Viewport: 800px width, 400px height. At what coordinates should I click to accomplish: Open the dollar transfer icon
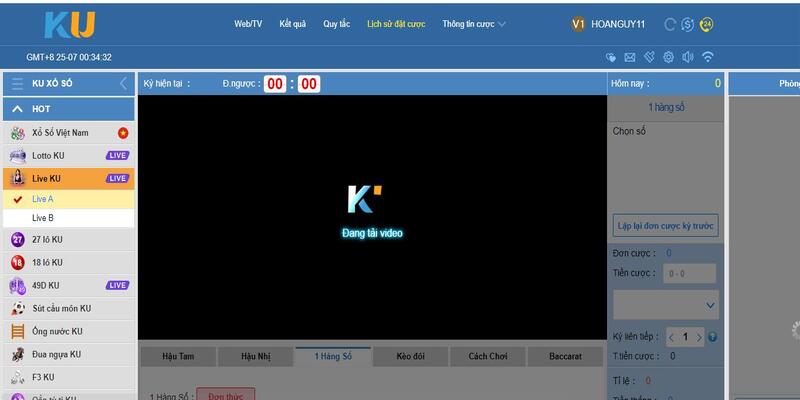[687, 24]
